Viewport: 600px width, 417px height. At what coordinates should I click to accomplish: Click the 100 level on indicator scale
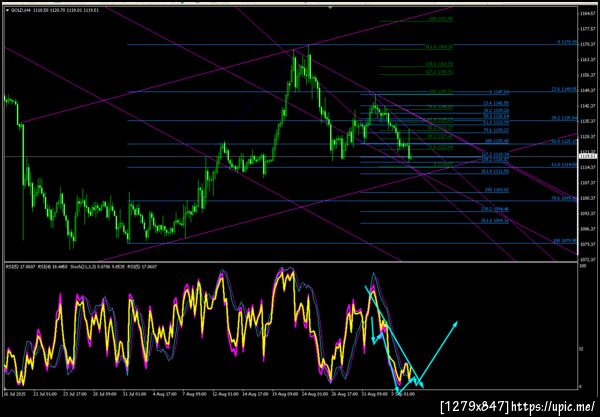[581, 265]
